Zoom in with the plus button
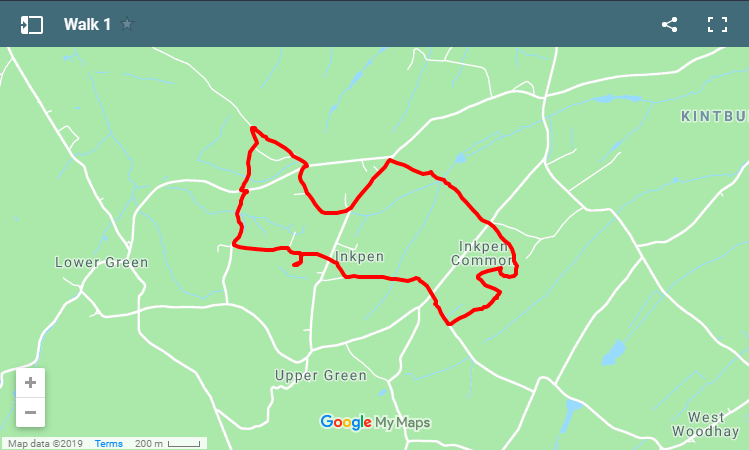This screenshot has width=749, height=450. tap(30, 383)
